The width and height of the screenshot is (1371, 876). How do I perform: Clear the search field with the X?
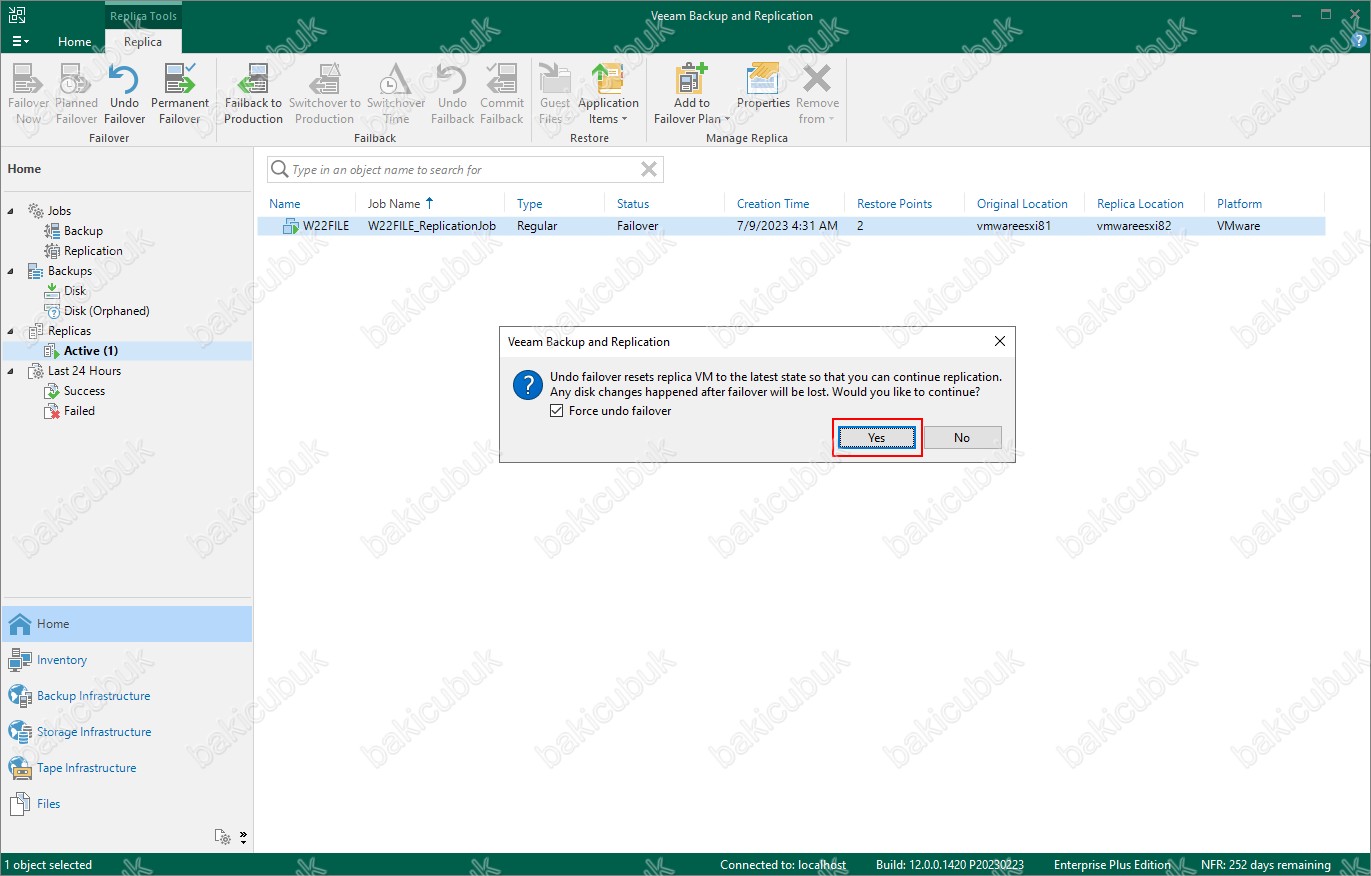click(649, 170)
